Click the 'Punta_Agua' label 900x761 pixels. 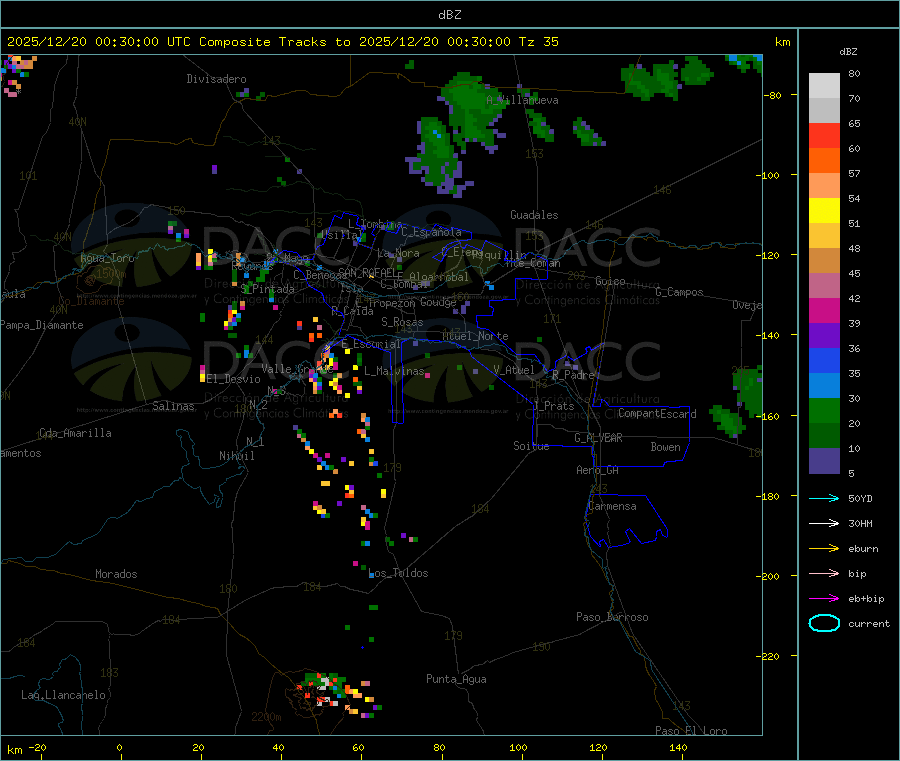click(456, 679)
